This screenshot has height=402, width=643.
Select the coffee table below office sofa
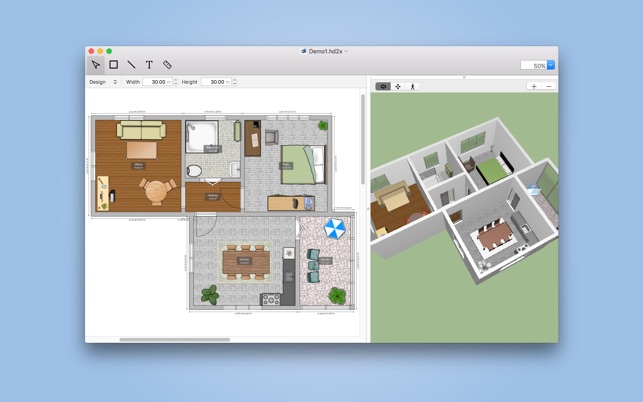click(141, 150)
